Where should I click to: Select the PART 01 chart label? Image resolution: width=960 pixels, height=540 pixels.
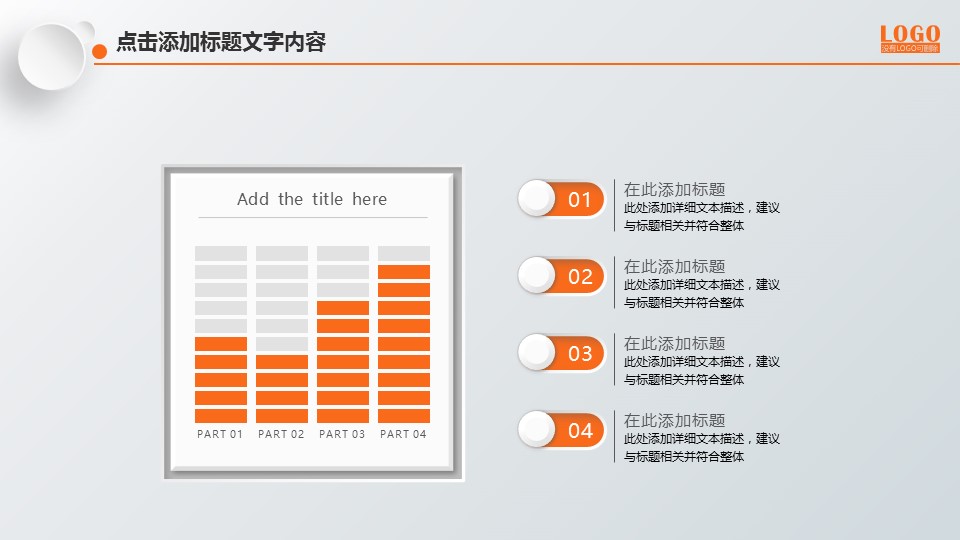[220, 434]
